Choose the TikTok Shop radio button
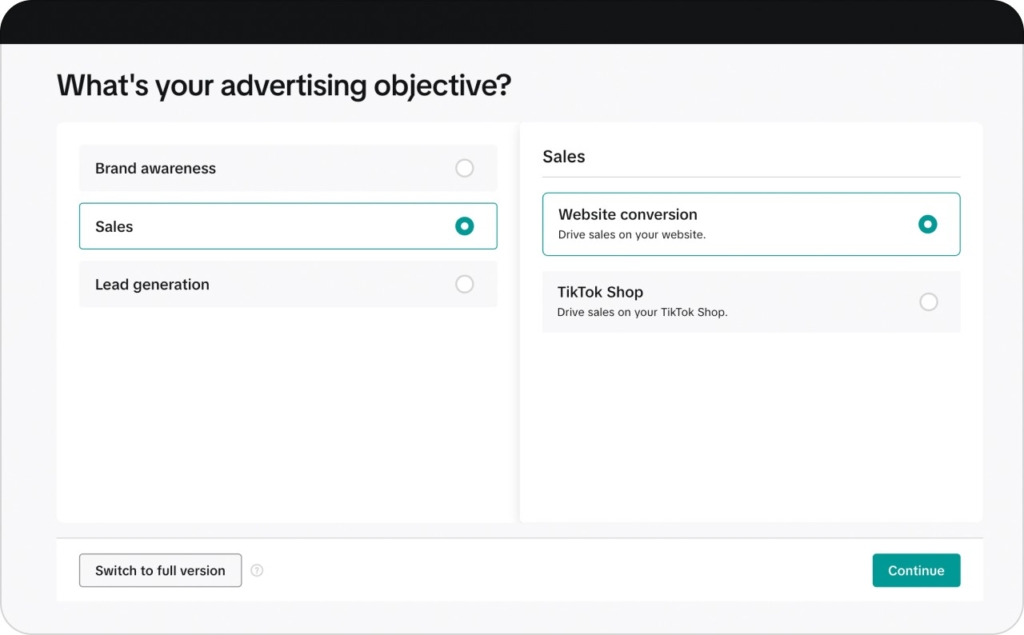The image size is (1024, 635). pyautogui.click(x=928, y=302)
